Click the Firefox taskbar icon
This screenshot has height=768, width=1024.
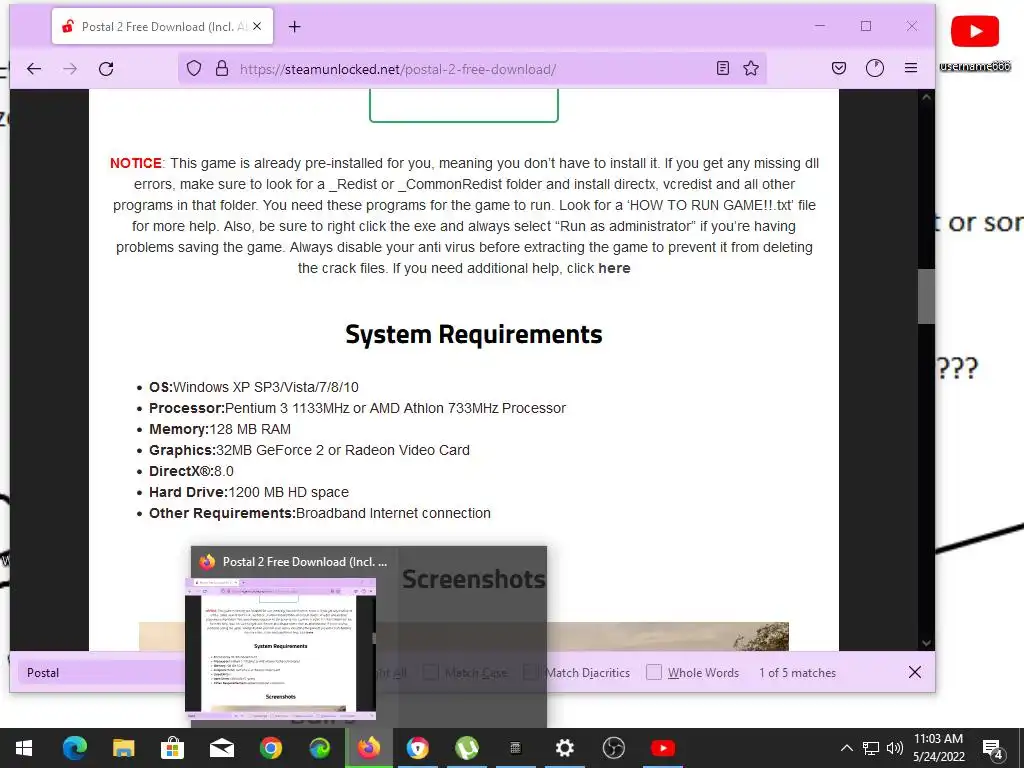(x=369, y=748)
